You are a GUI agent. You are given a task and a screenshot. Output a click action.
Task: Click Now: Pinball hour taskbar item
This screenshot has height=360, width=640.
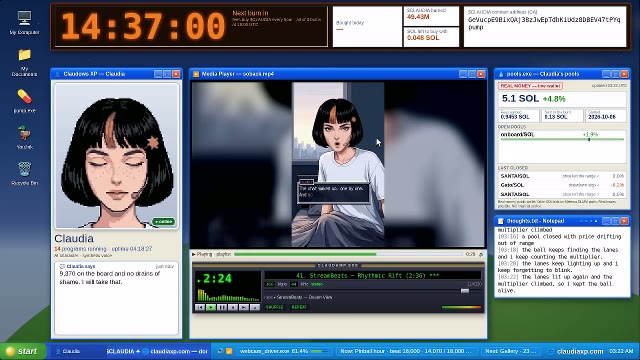click(406, 351)
